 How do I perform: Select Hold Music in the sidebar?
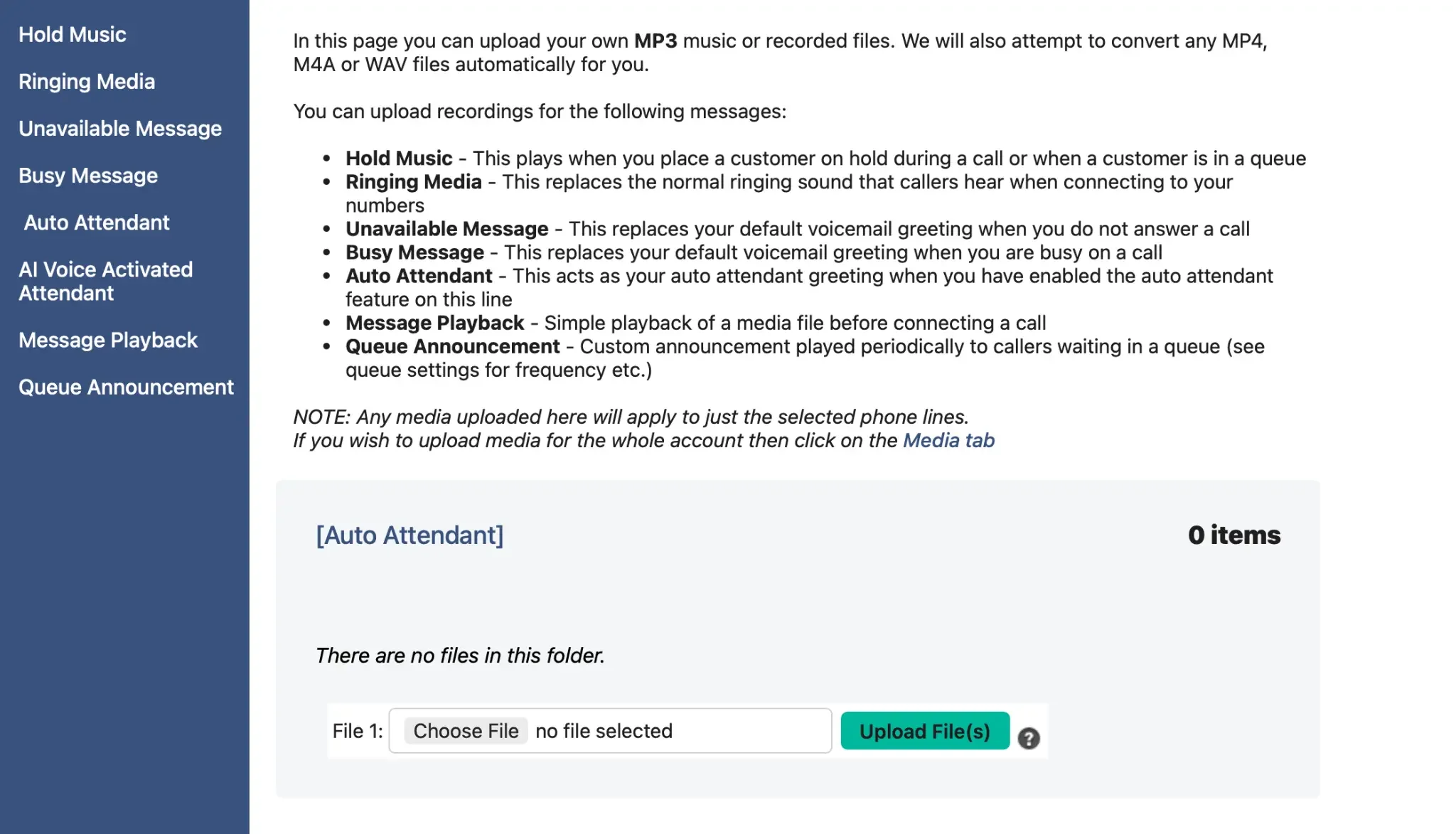point(72,34)
